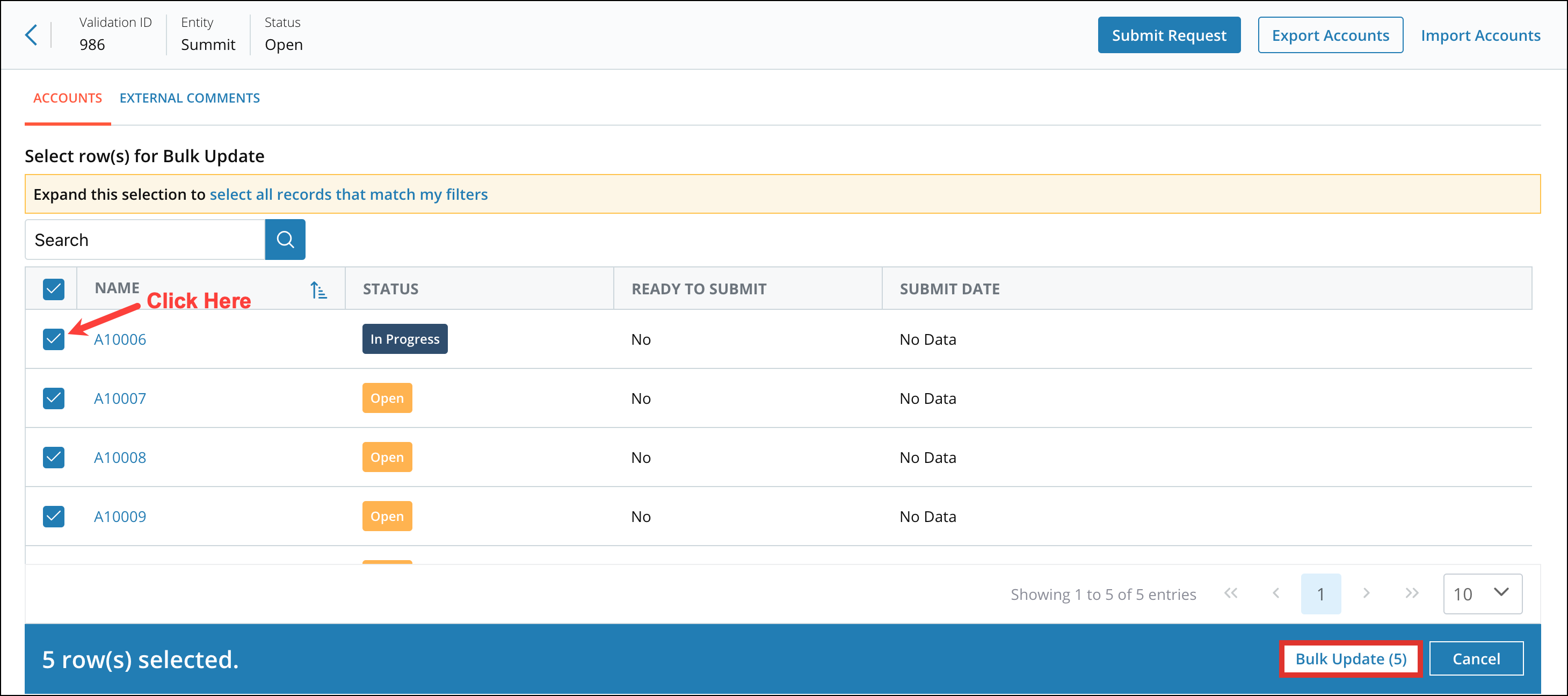Toggle the select-all header checkbox
Screen dimensions: 1568x696
click(54, 289)
